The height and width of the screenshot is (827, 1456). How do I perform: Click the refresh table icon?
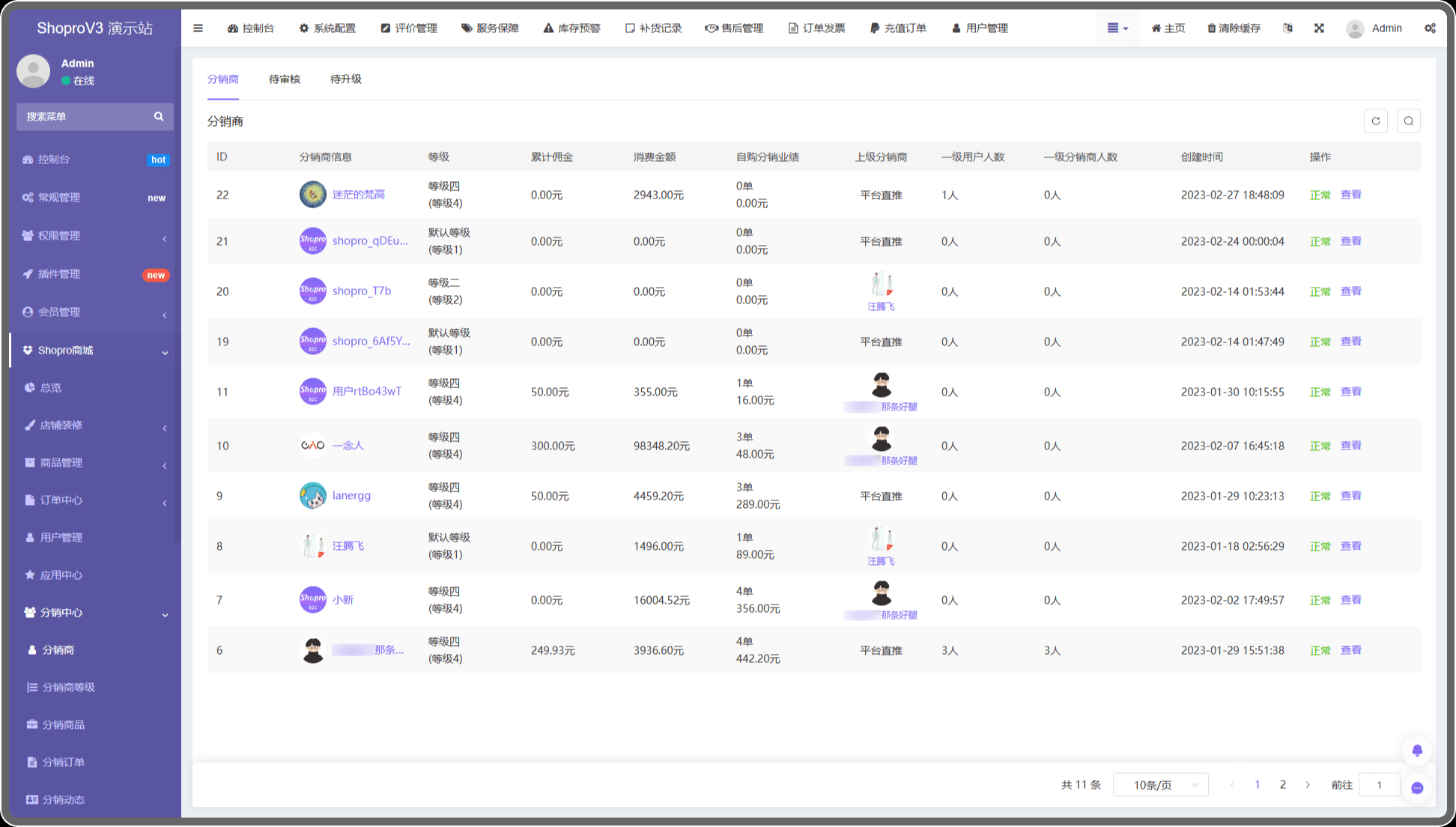point(1376,121)
